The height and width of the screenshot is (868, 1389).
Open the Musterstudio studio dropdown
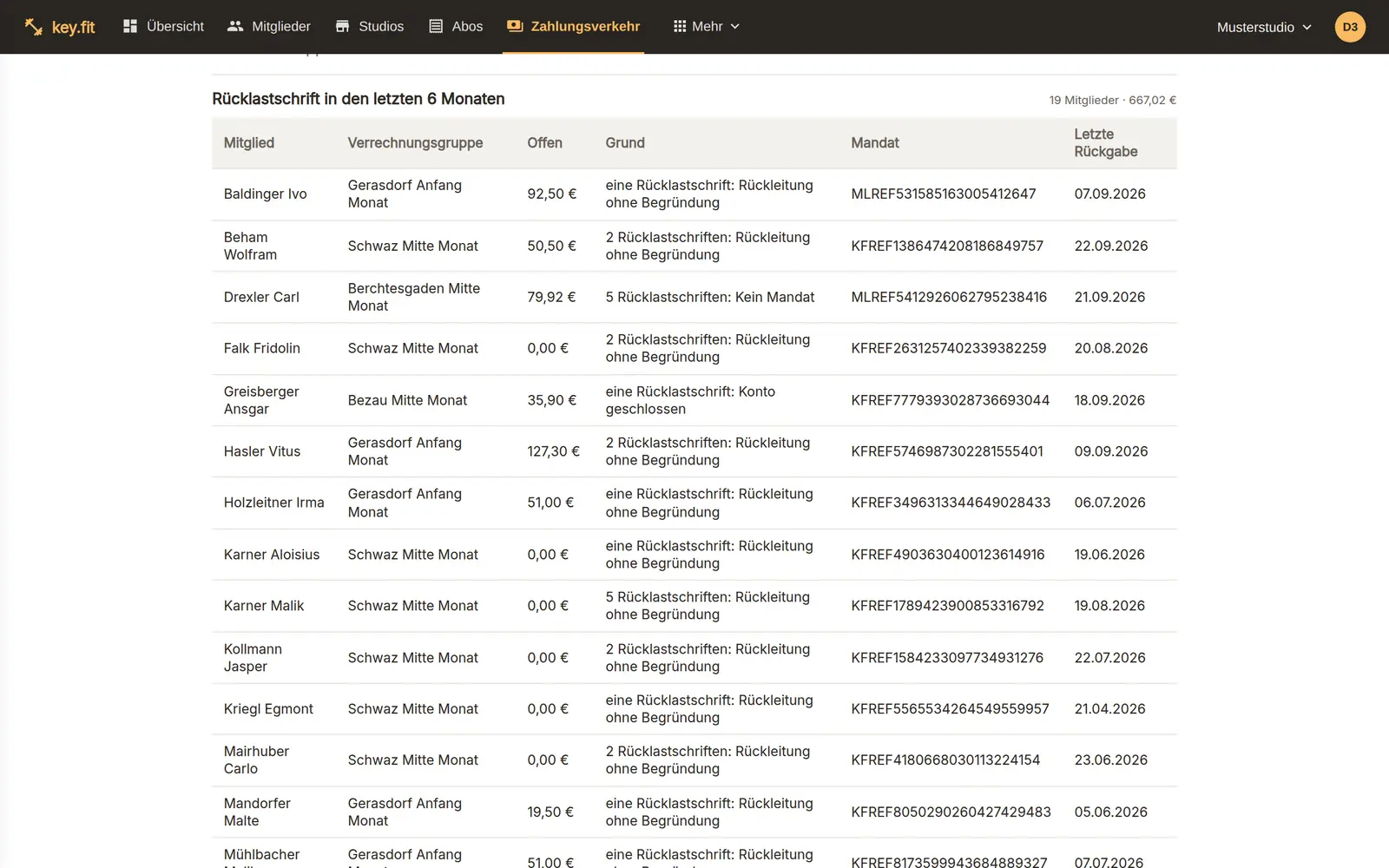click(1264, 27)
